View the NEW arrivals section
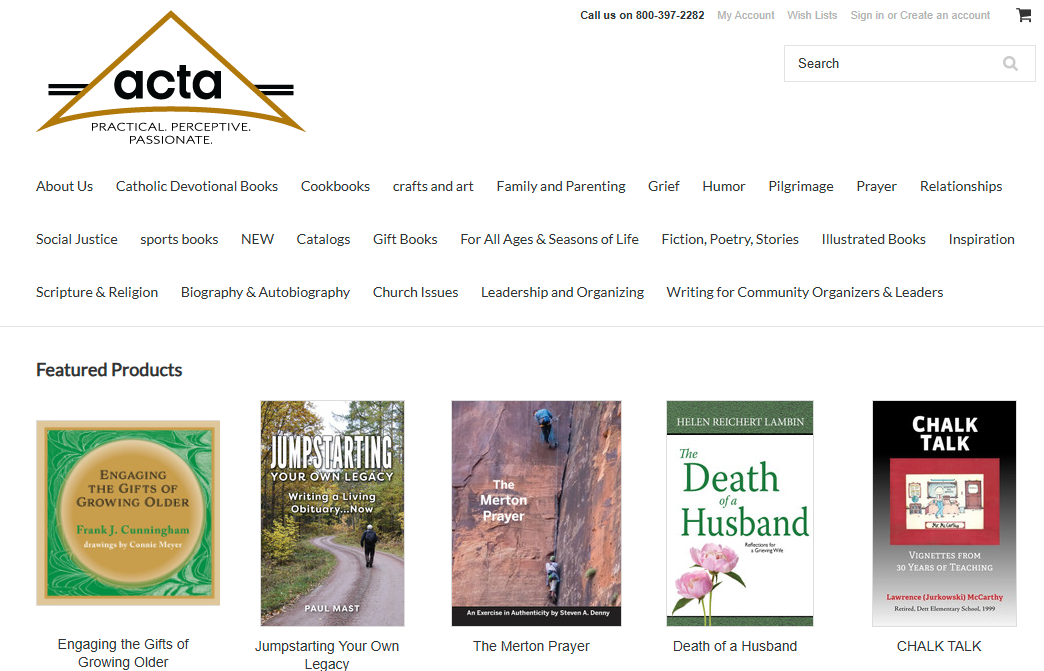Viewport: 1044px width, 671px height. coord(257,239)
